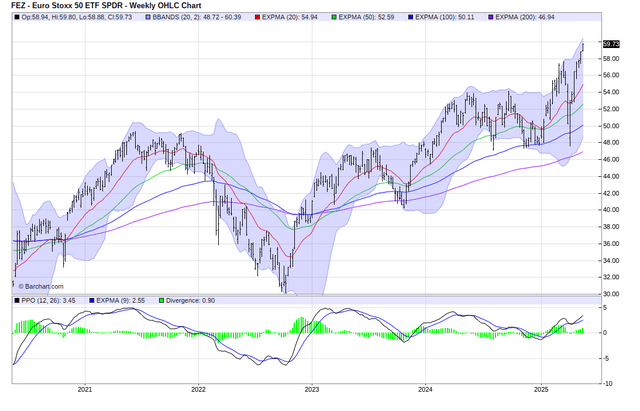The width and height of the screenshot is (640, 411).
Task: Click the 40.00 price axis label
Action: 611,210
